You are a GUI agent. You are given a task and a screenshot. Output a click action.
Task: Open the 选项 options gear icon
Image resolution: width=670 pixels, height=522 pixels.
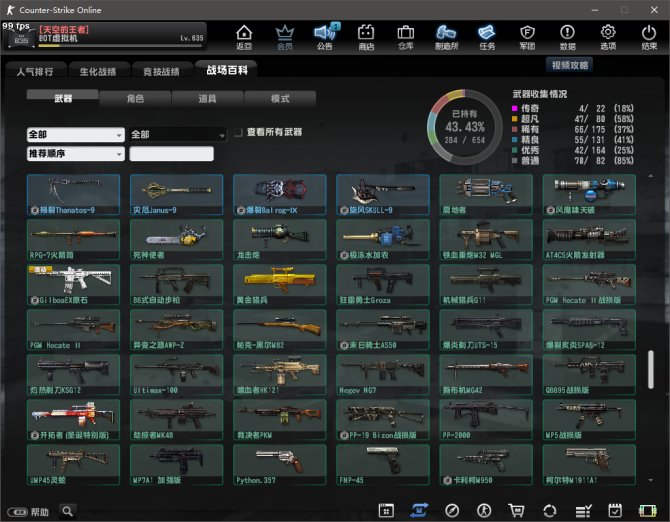click(x=608, y=37)
